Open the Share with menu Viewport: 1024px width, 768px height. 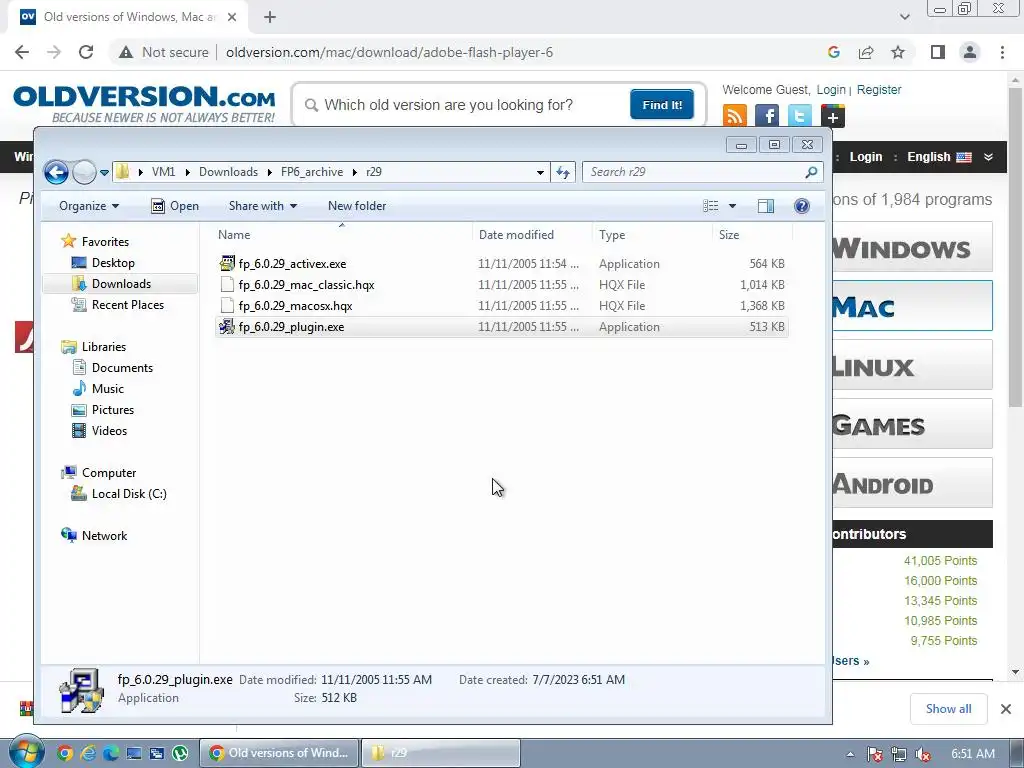tap(263, 206)
